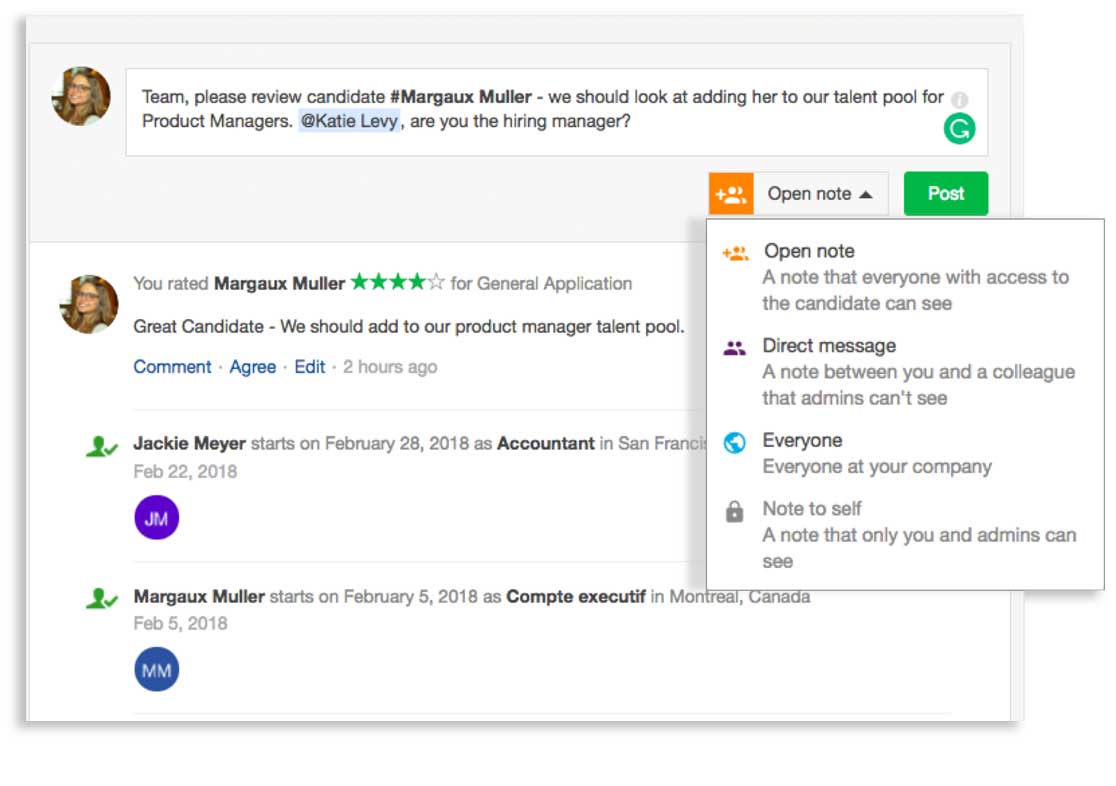Click the Great Candidate review text
The height and width of the screenshot is (786, 1116).
(409, 327)
